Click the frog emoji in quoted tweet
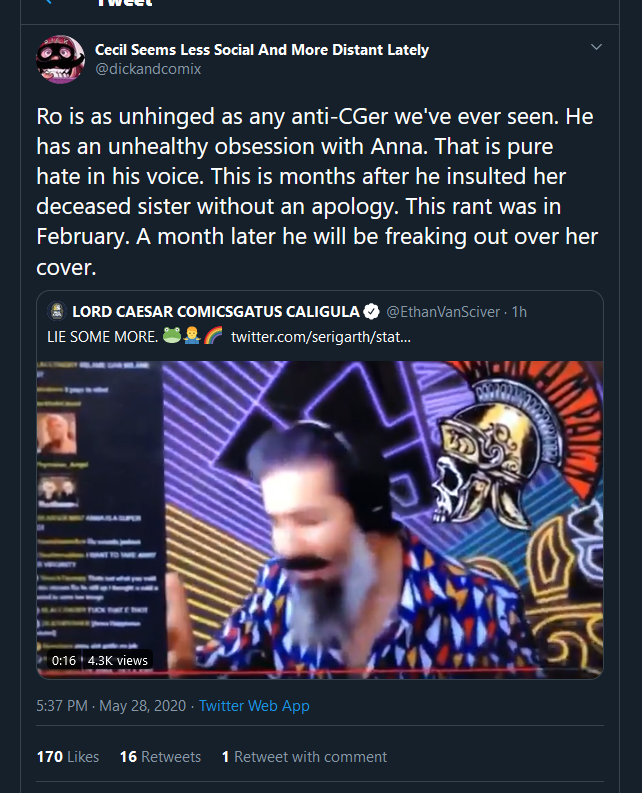 point(172,335)
